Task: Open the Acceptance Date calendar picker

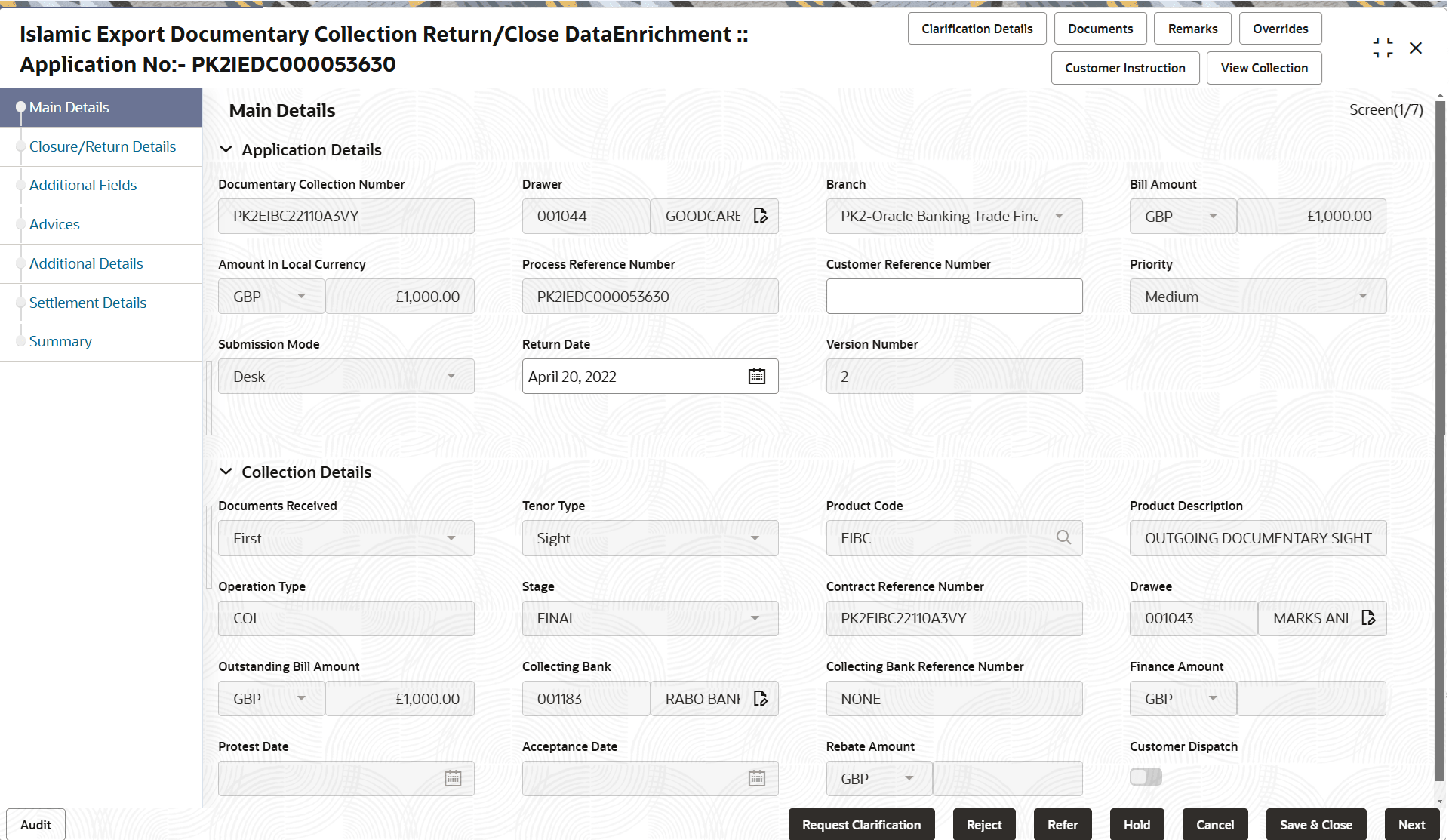Action: (756, 778)
